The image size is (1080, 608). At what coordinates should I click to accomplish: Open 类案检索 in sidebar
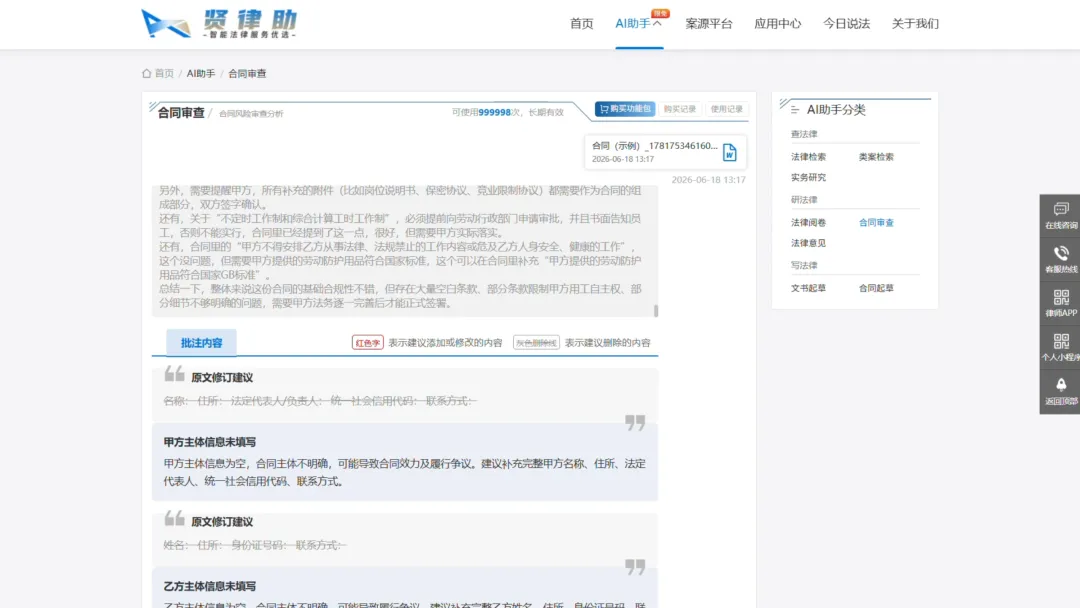click(x=876, y=157)
